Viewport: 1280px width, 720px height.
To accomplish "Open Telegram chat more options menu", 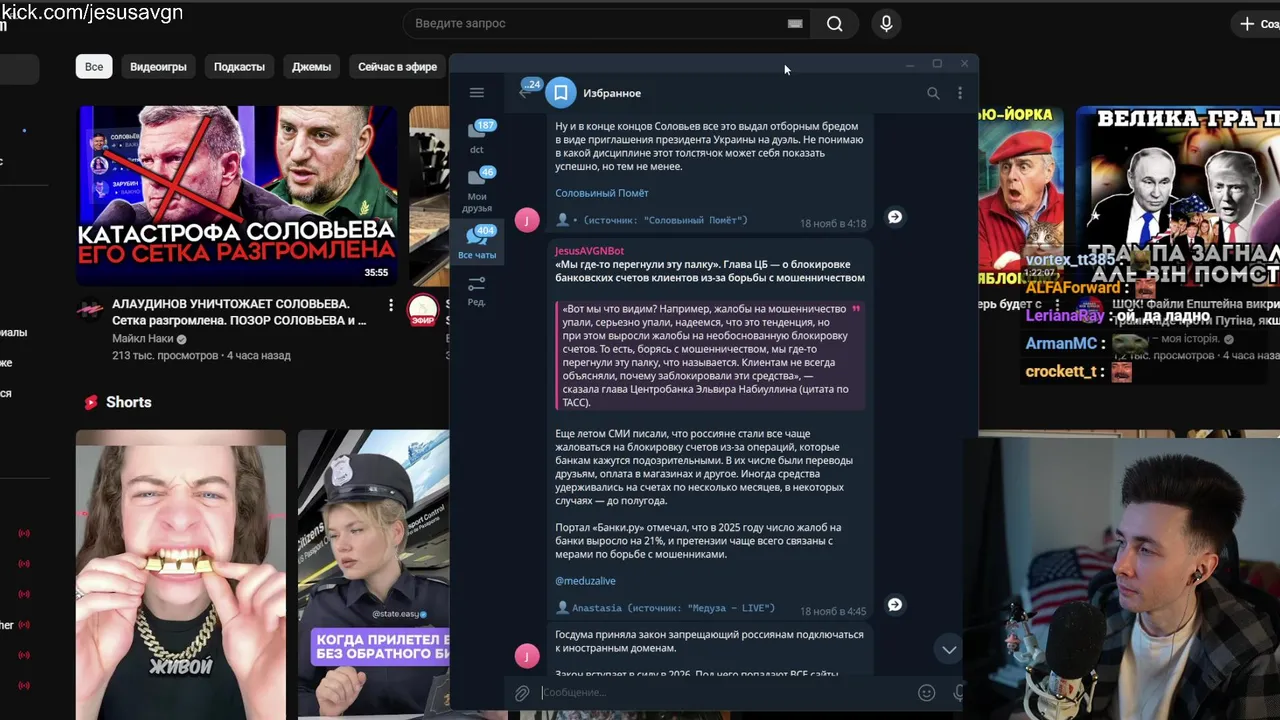I will 960,93.
